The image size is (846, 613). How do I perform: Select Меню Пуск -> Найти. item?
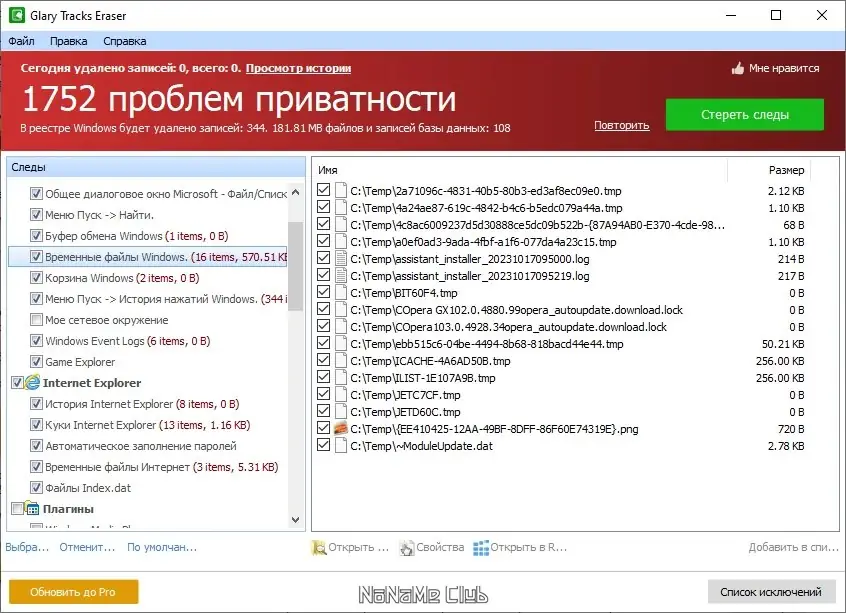coord(100,215)
